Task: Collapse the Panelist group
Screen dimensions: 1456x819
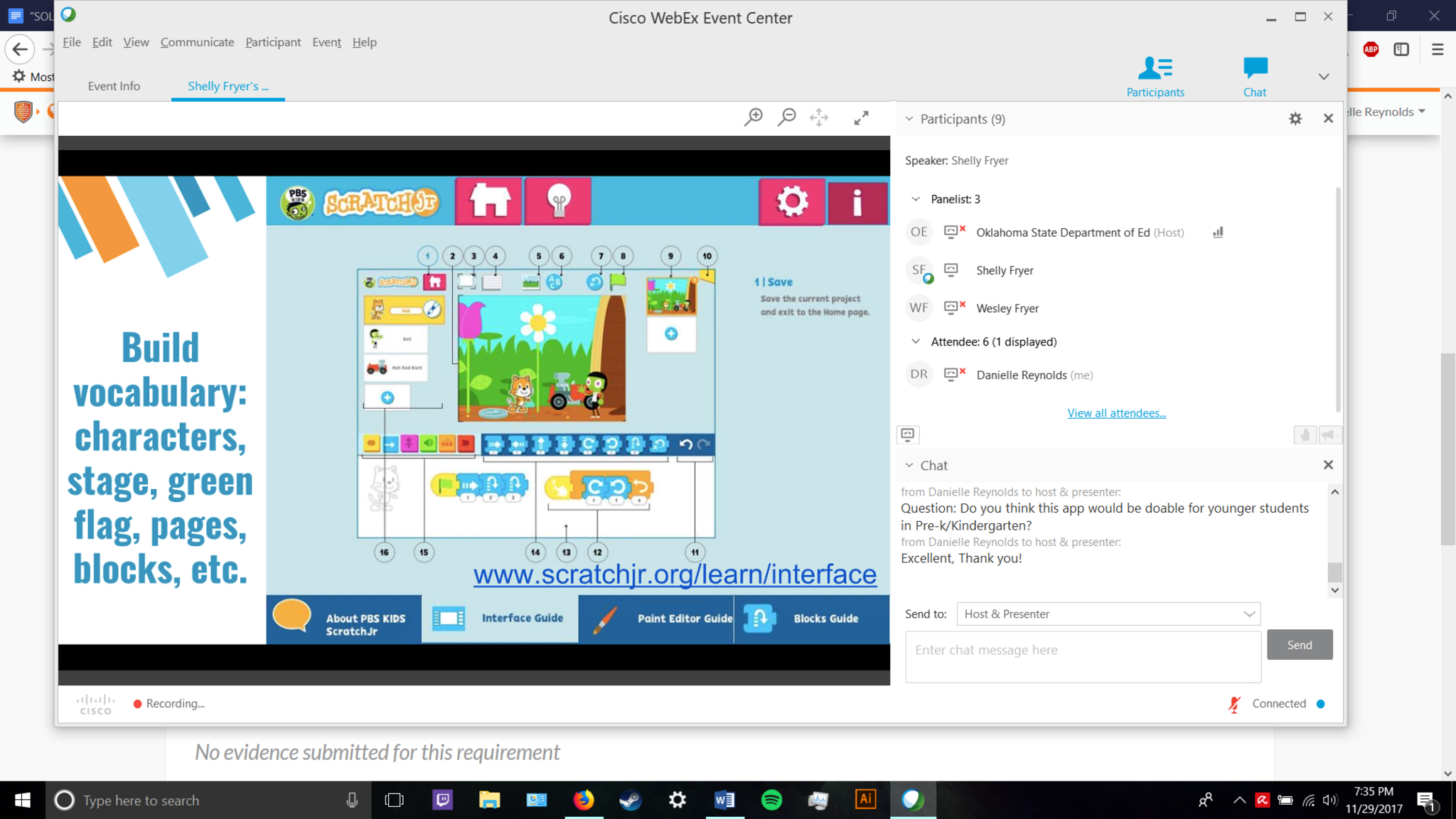Action: click(x=916, y=199)
